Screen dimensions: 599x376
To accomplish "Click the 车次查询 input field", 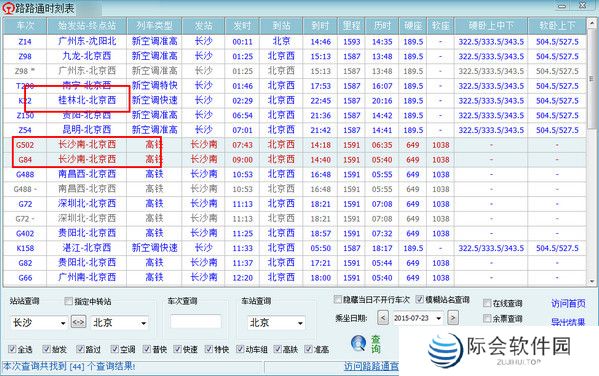I will (x=196, y=322).
